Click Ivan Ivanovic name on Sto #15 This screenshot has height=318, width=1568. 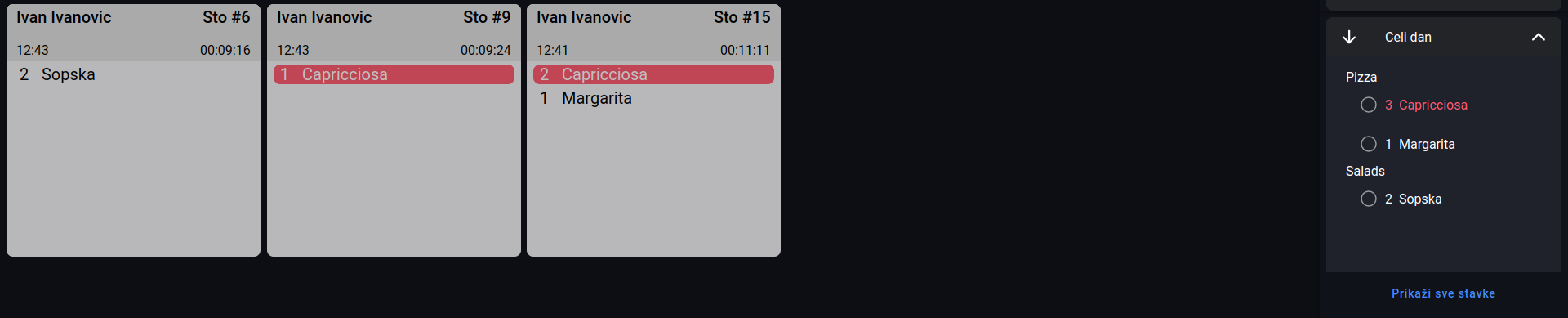point(584,17)
